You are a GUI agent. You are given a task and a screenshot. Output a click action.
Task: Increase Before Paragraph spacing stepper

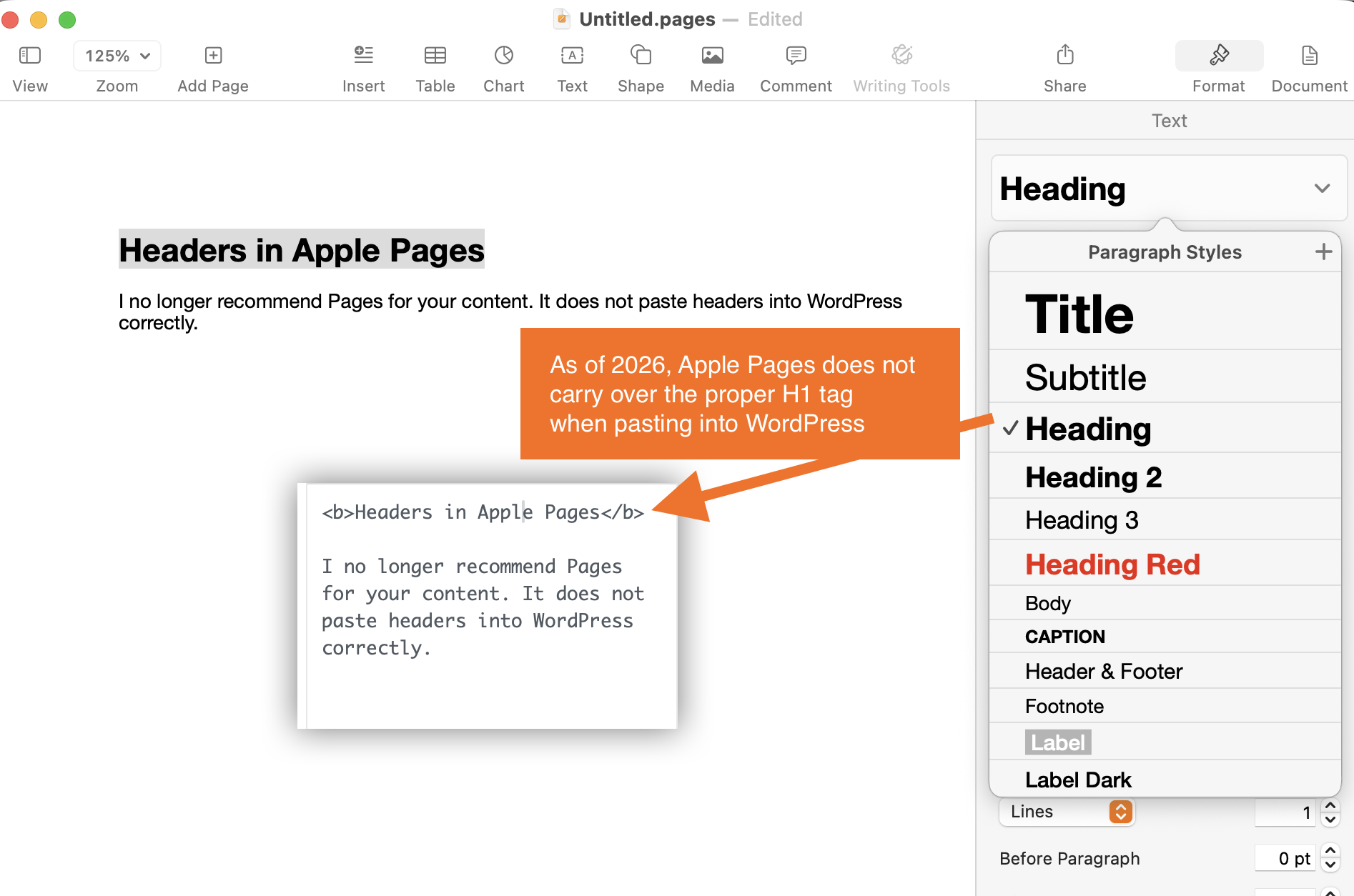click(1330, 851)
